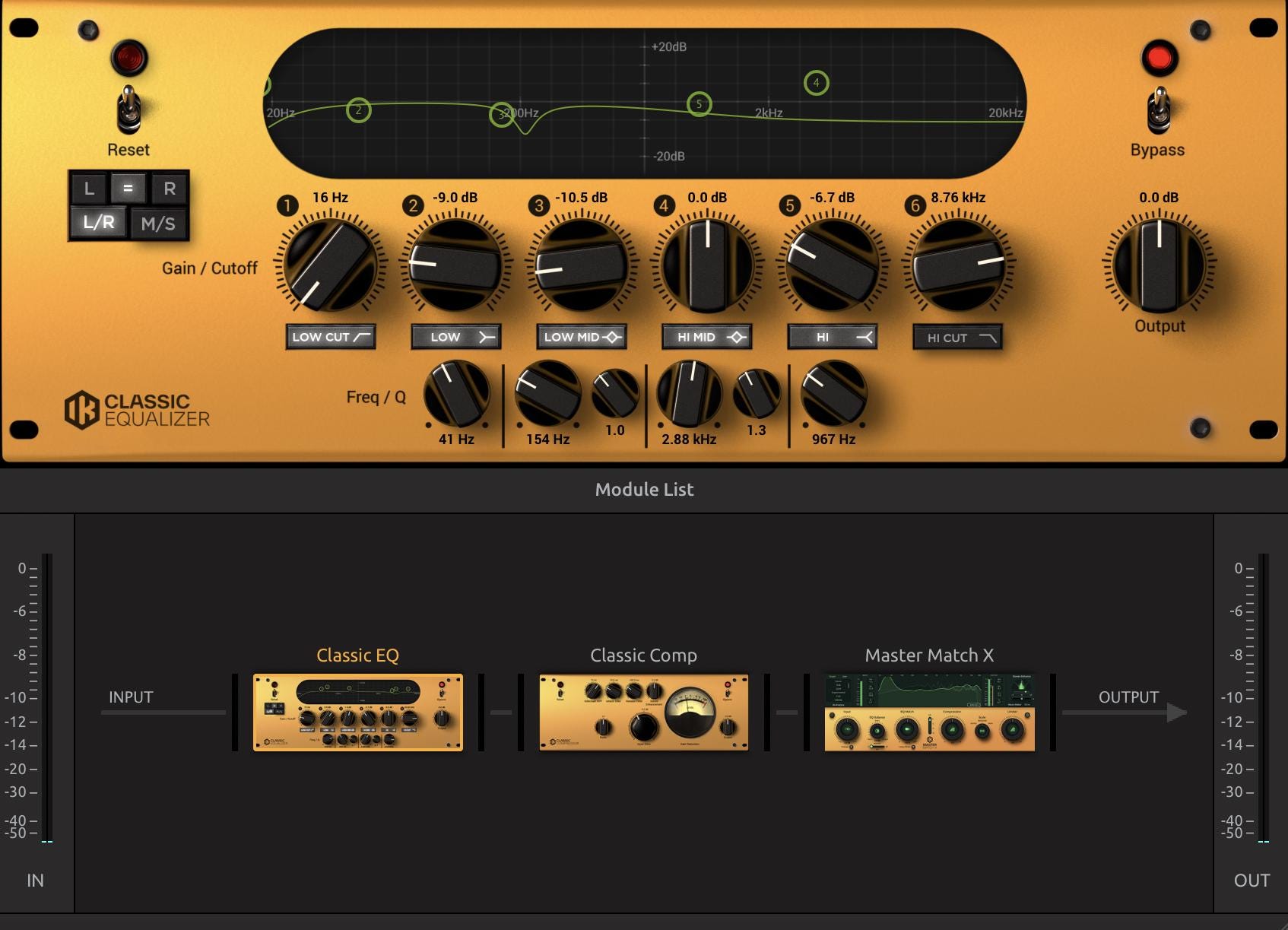Click the 967 Hz frequency knob
The width and height of the screenshot is (1288, 930).
[834, 394]
